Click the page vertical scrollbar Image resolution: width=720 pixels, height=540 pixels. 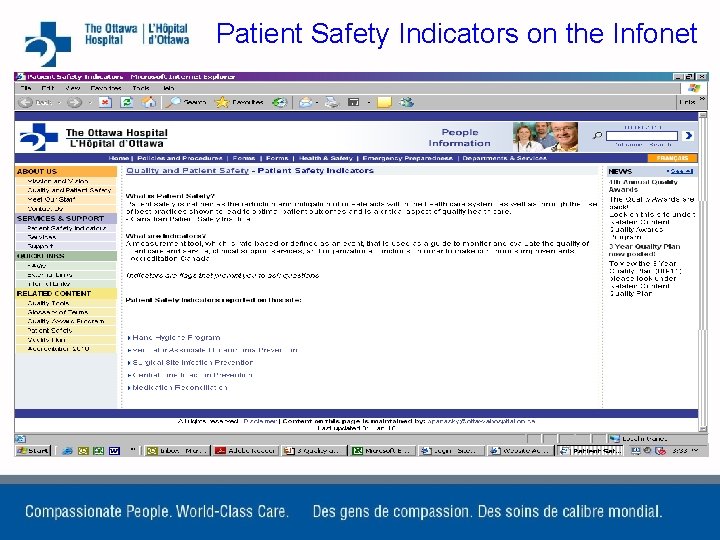703,271
